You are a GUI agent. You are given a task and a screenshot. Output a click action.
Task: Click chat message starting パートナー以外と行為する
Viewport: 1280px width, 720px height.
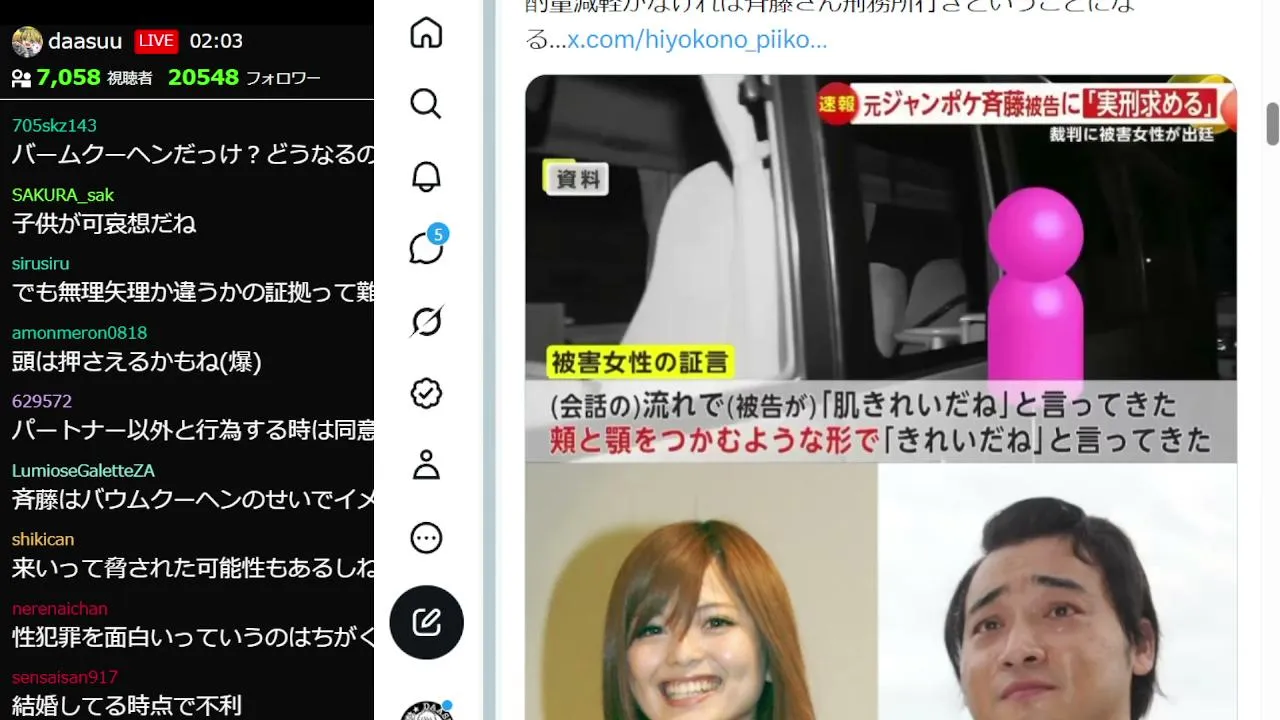coord(193,431)
